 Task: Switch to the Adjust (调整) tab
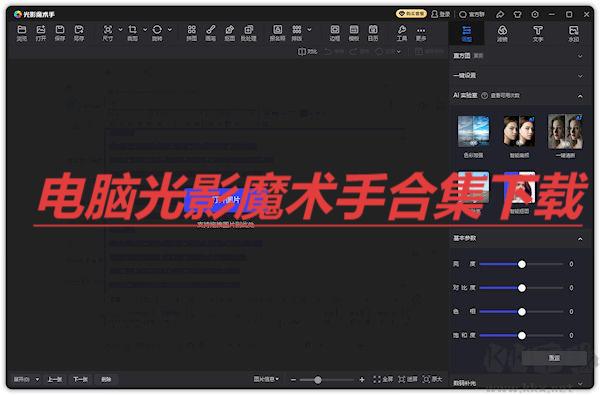click(466, 33)
